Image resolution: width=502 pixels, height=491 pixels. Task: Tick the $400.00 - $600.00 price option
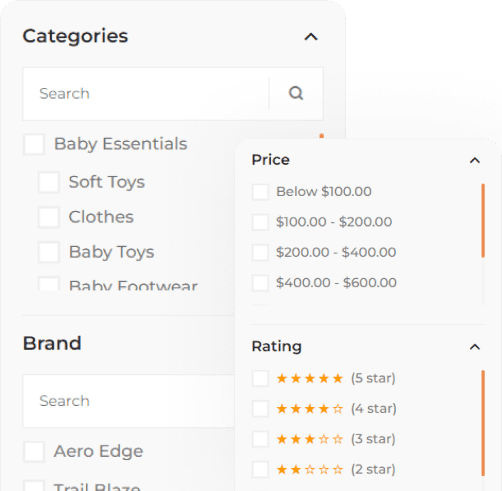point(260,283)
